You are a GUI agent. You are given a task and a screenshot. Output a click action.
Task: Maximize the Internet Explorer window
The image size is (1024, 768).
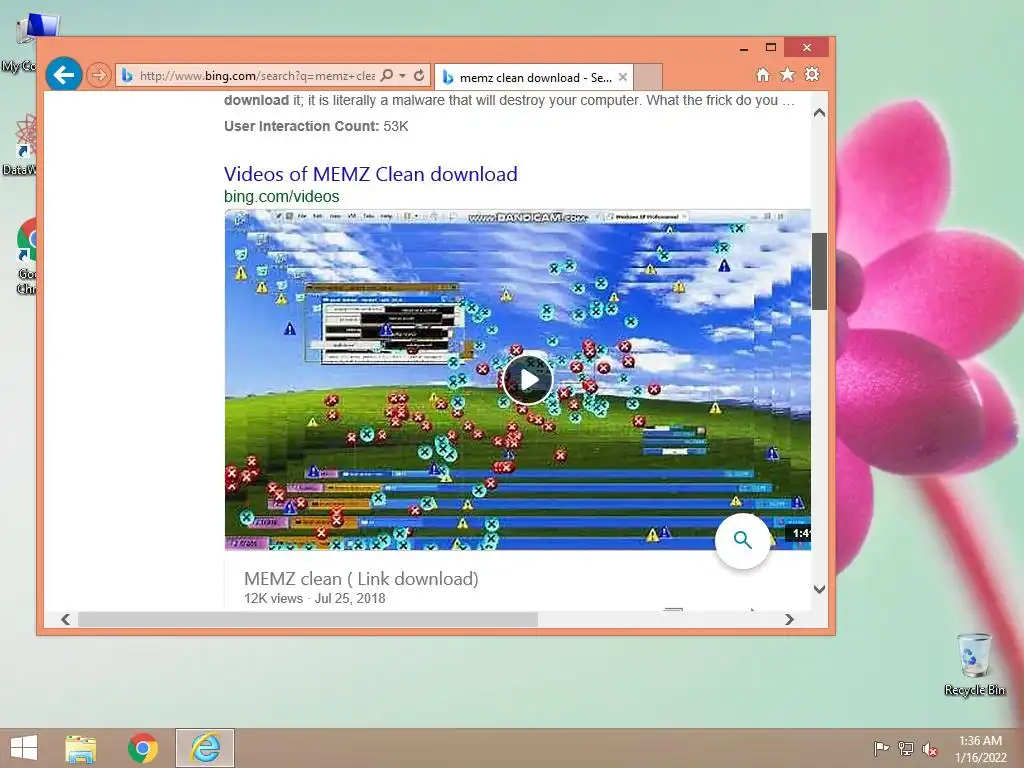(771, 48)
